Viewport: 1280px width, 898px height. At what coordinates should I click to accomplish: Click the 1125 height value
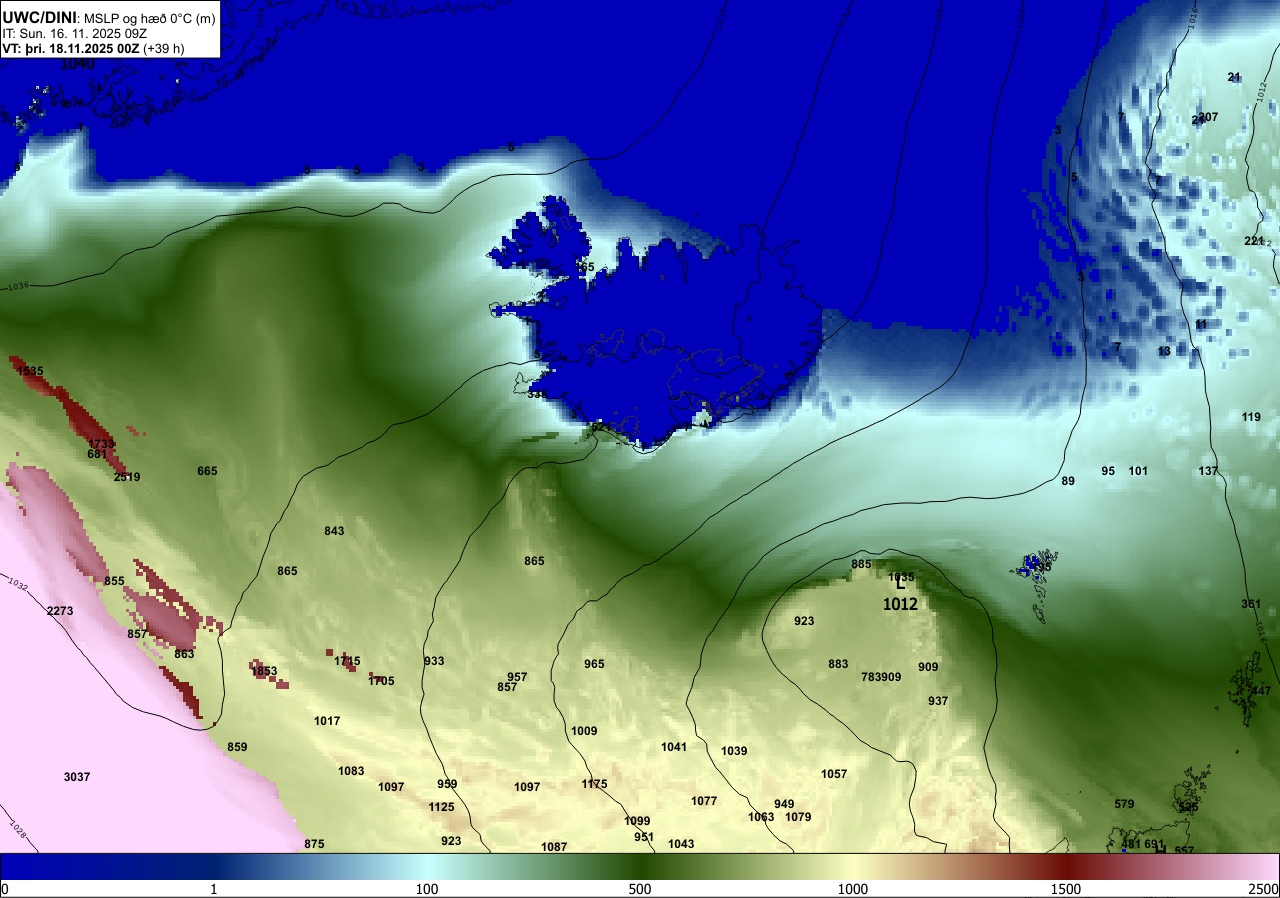441,807
